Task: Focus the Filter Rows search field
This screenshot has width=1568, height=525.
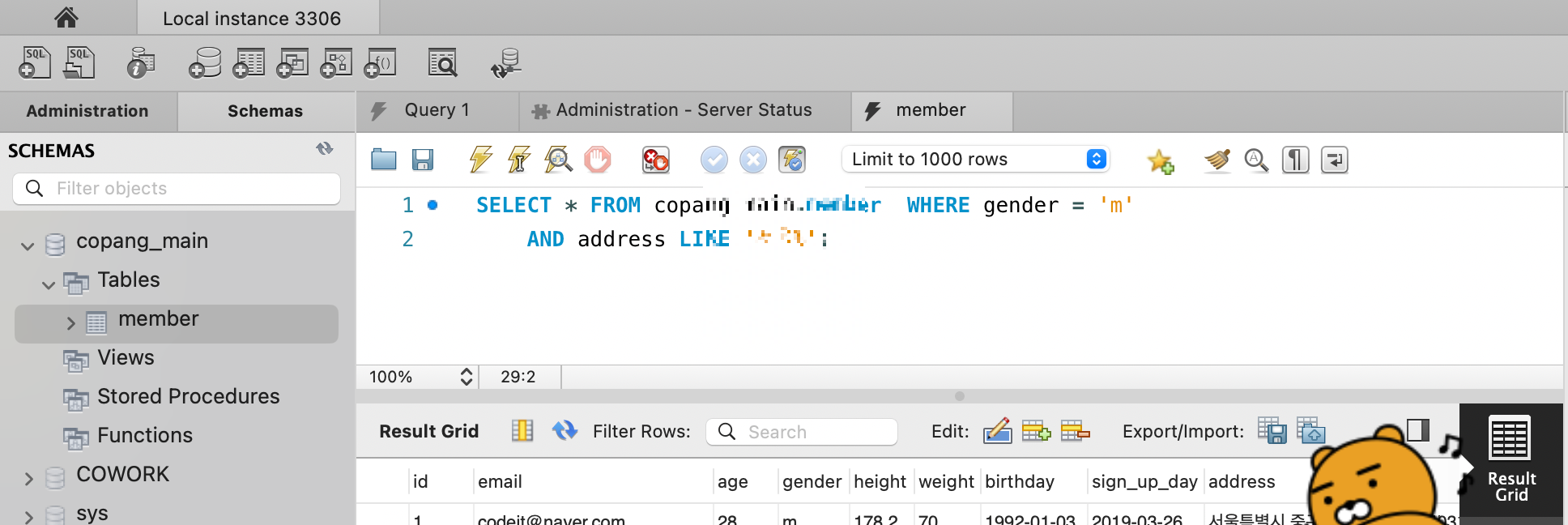Action: [x=802, y=432]
